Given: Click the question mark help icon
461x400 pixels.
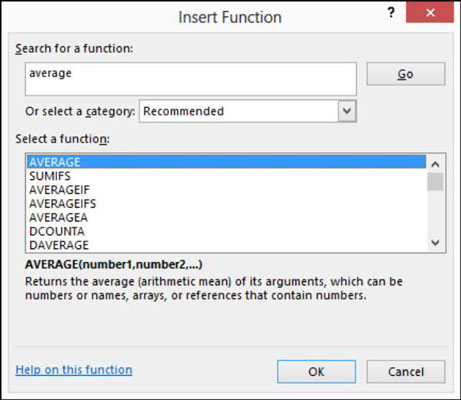Looking at the screenshot, I should [x=391, y=13].
